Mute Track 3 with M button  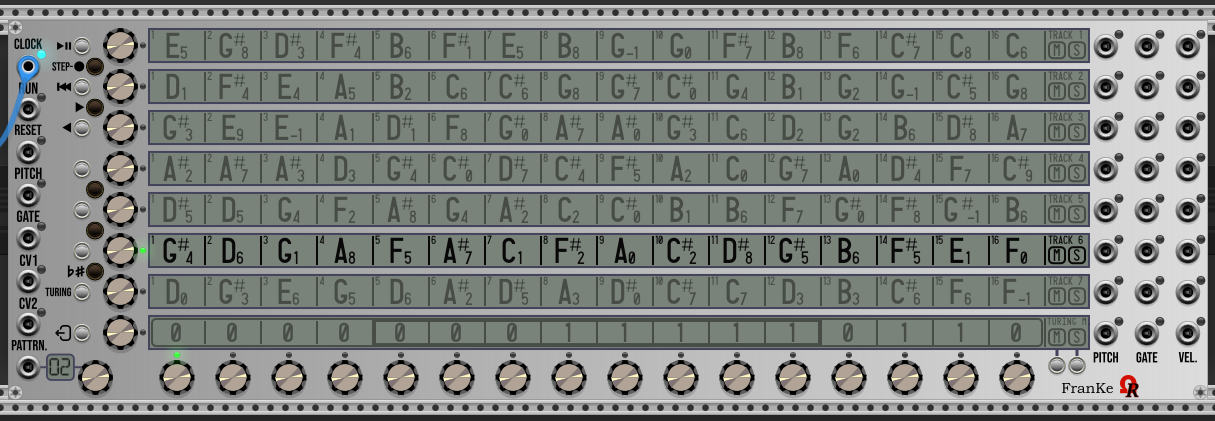(x=1056, y=133)
